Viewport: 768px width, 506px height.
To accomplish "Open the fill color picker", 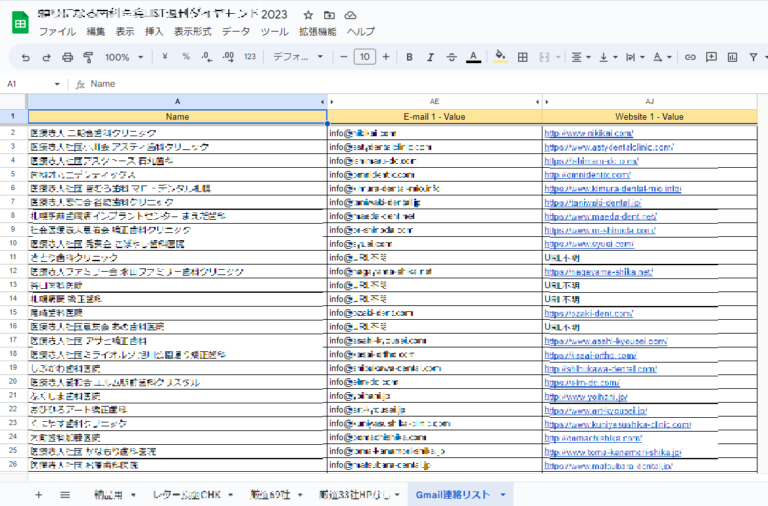I will pyautogui.click(x=501, y=57).
